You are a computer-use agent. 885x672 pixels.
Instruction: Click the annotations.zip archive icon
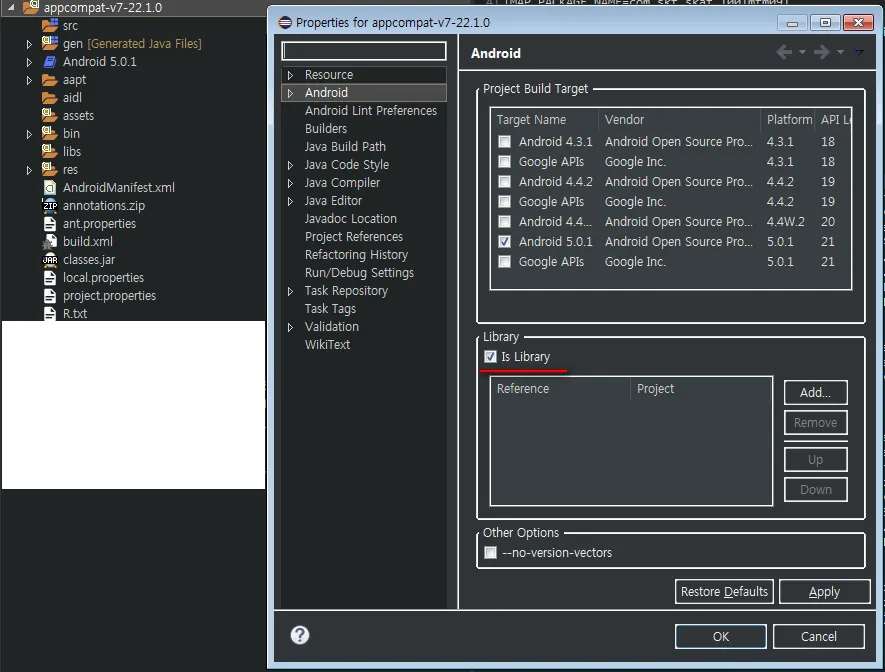click(50, 205)
